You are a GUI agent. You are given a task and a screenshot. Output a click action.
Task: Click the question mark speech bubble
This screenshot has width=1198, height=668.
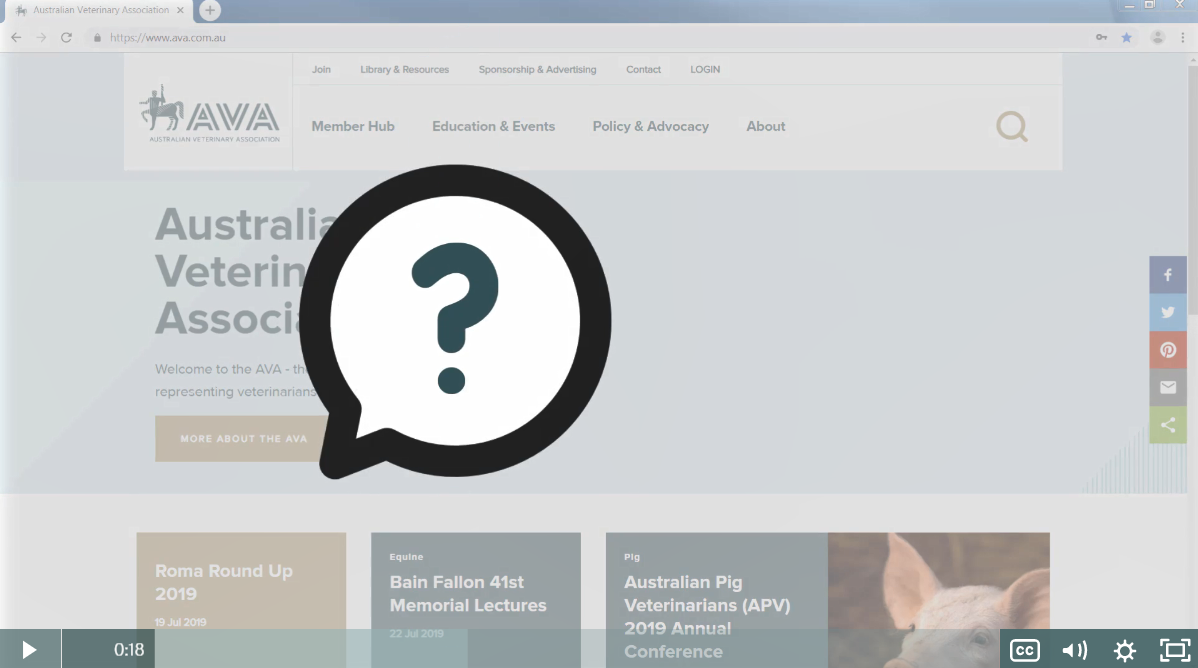[455, 321]
